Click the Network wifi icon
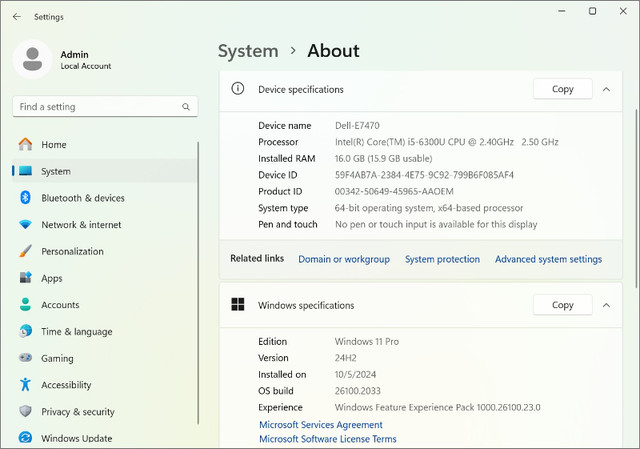640x449 pixels. pyautogui.click(x=25, y=224)
